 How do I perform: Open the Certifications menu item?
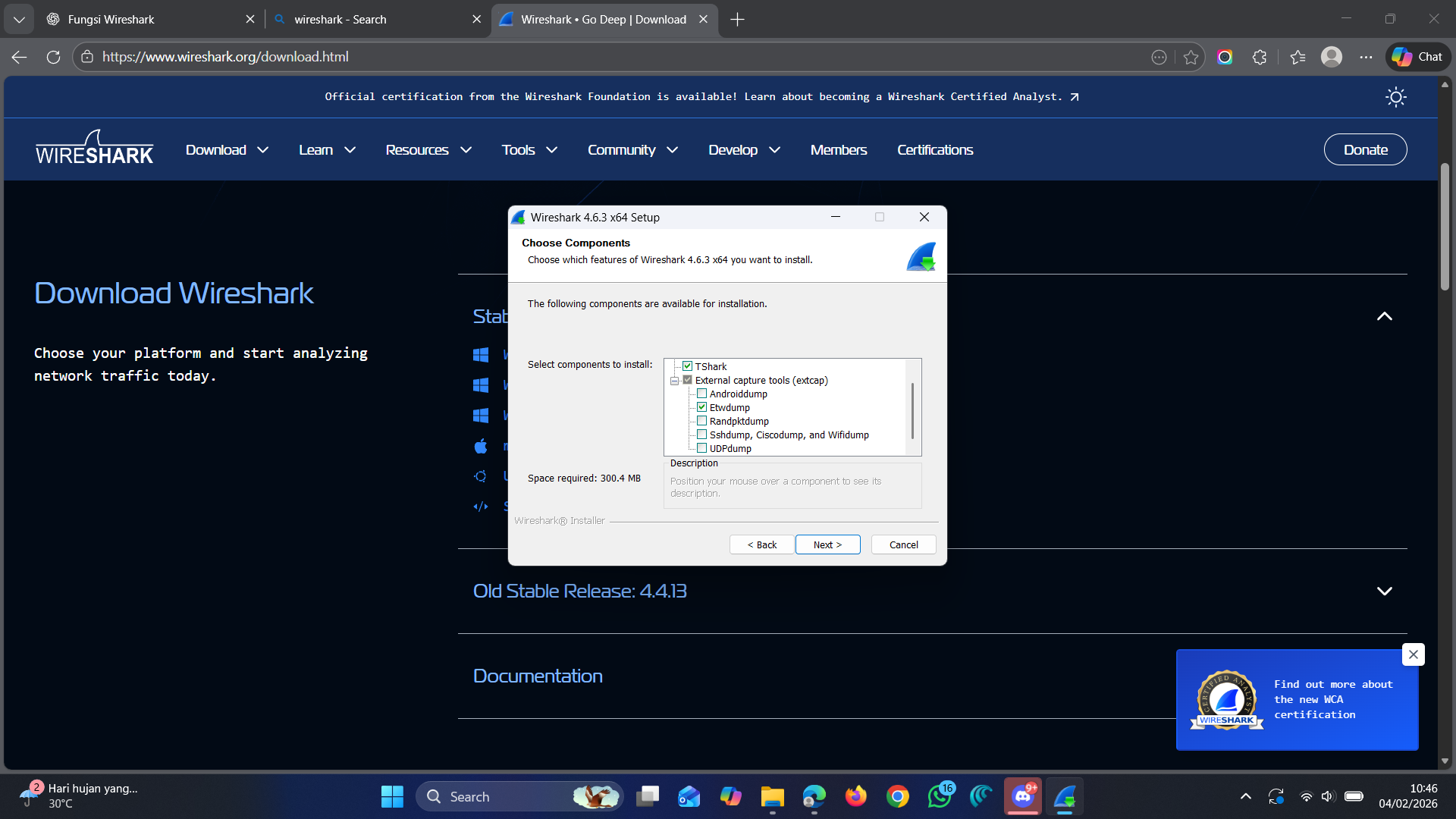coord(934,150)
